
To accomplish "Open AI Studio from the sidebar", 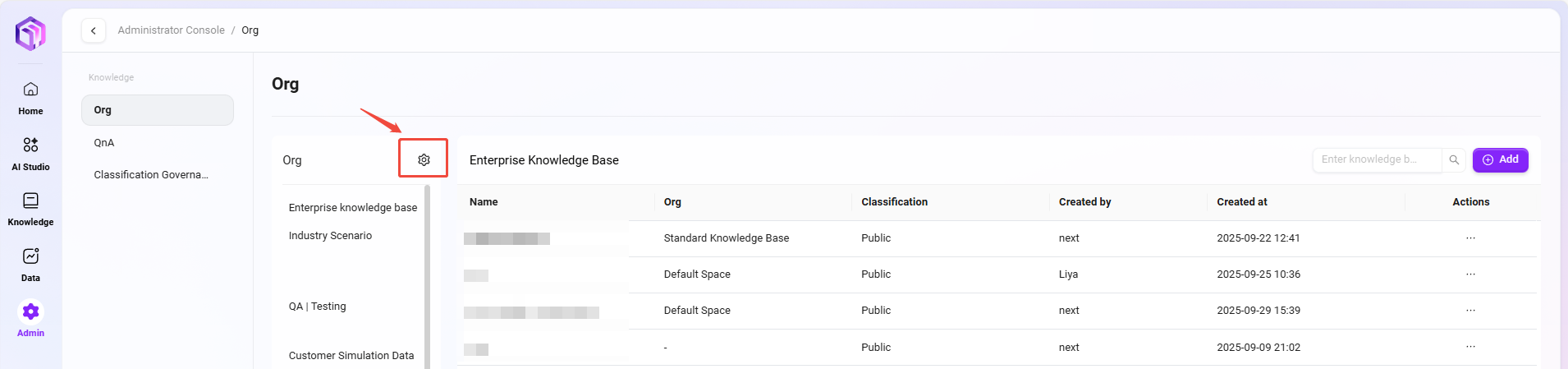I will tap(30, 145).
